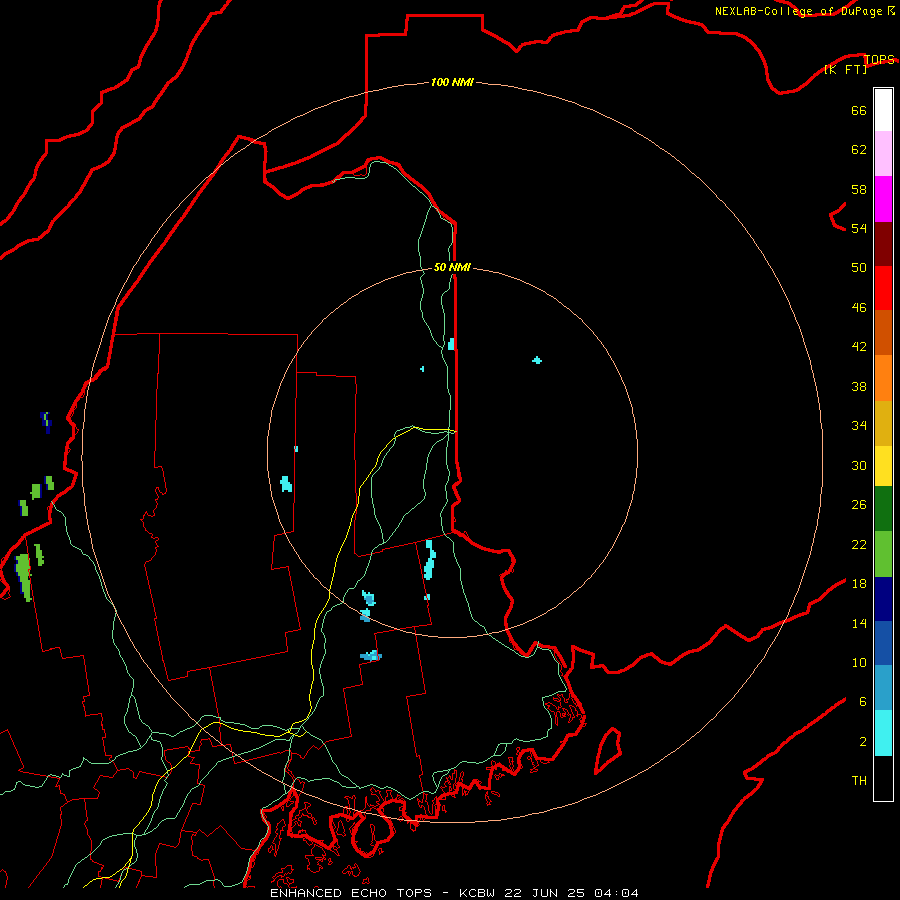Screen dimensions: 900x900
Task: Click the legend value 38
Action: point(859,386)
